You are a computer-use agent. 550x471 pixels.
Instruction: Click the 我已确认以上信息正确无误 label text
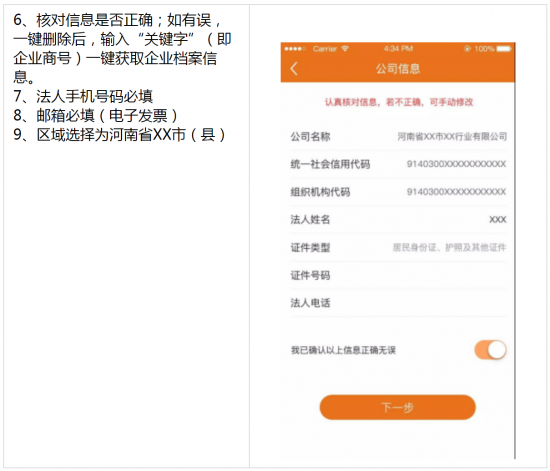pos(343,350)
